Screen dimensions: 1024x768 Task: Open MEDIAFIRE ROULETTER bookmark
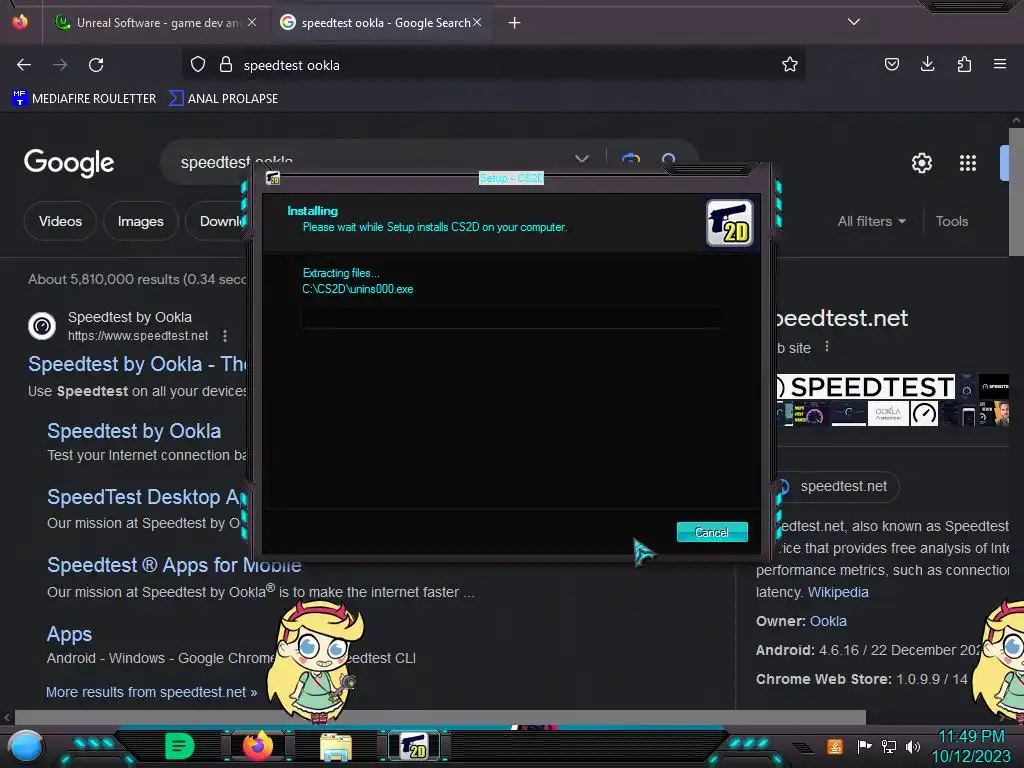84,99
